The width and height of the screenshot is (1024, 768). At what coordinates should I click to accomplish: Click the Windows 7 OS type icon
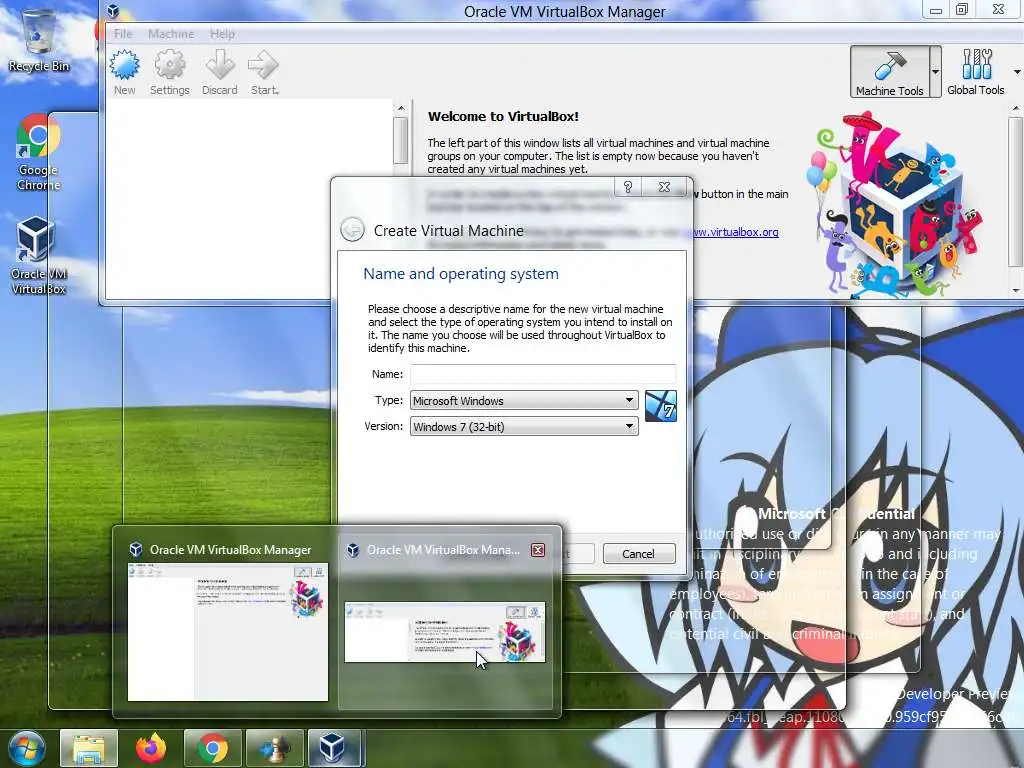click(x=661, y=406)
